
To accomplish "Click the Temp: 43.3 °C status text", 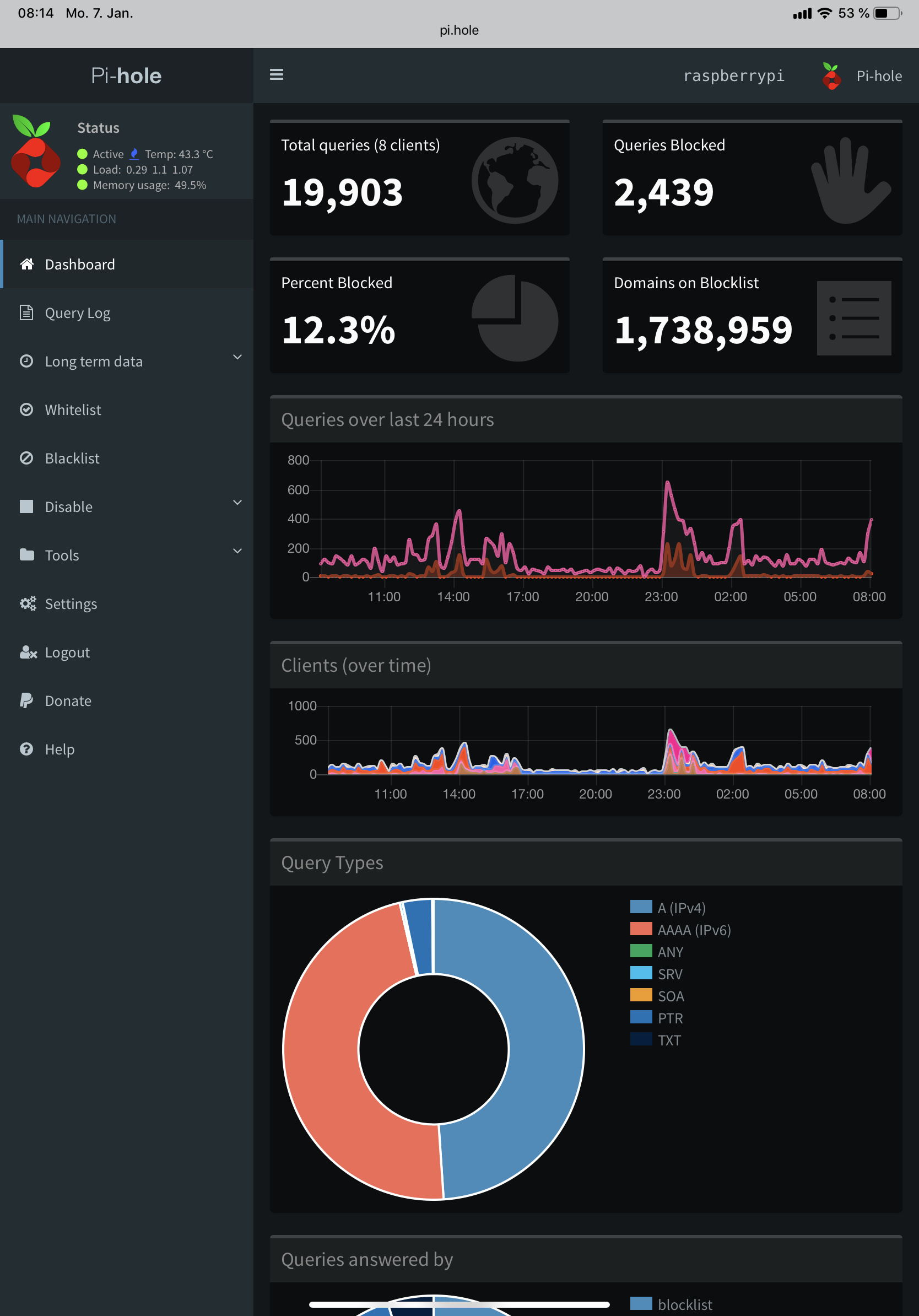I will [x=179, y=154].
